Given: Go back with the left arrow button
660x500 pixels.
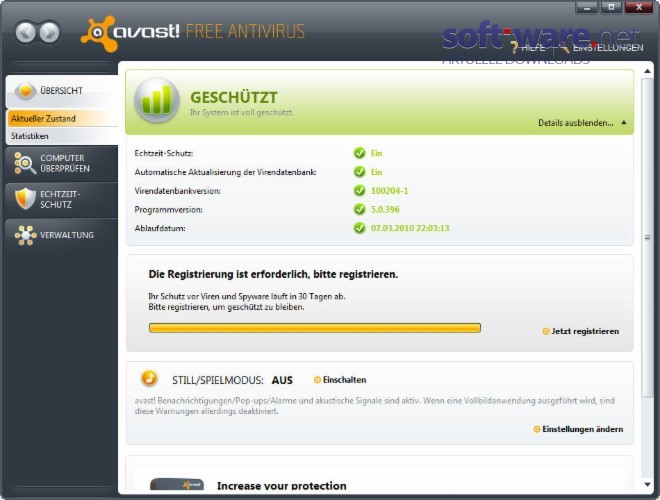Looking at the screenshot, I should click(25, 32).
